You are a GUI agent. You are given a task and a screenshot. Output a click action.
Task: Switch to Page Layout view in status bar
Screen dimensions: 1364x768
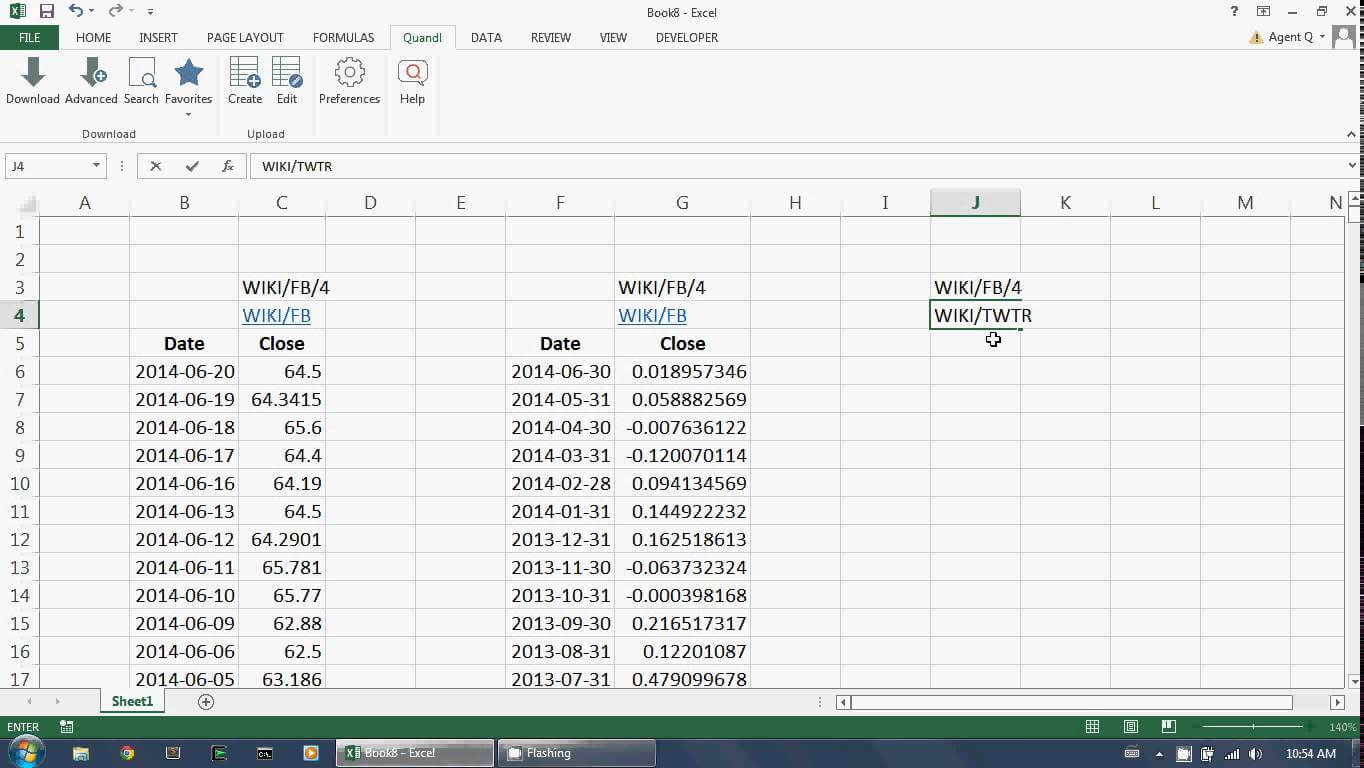click(1130, 727)
